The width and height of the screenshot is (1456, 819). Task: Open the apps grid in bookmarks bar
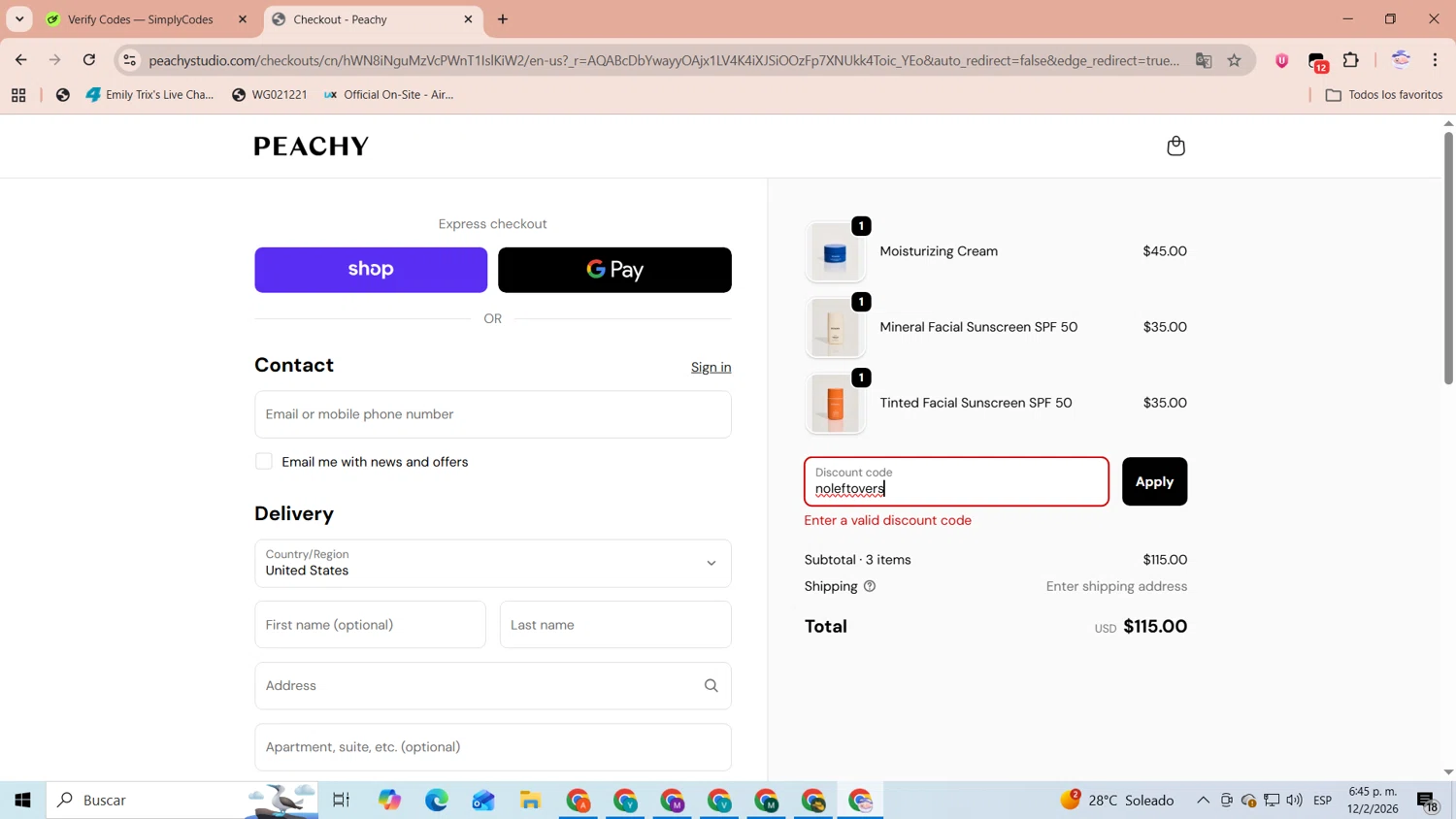[18, 95]
